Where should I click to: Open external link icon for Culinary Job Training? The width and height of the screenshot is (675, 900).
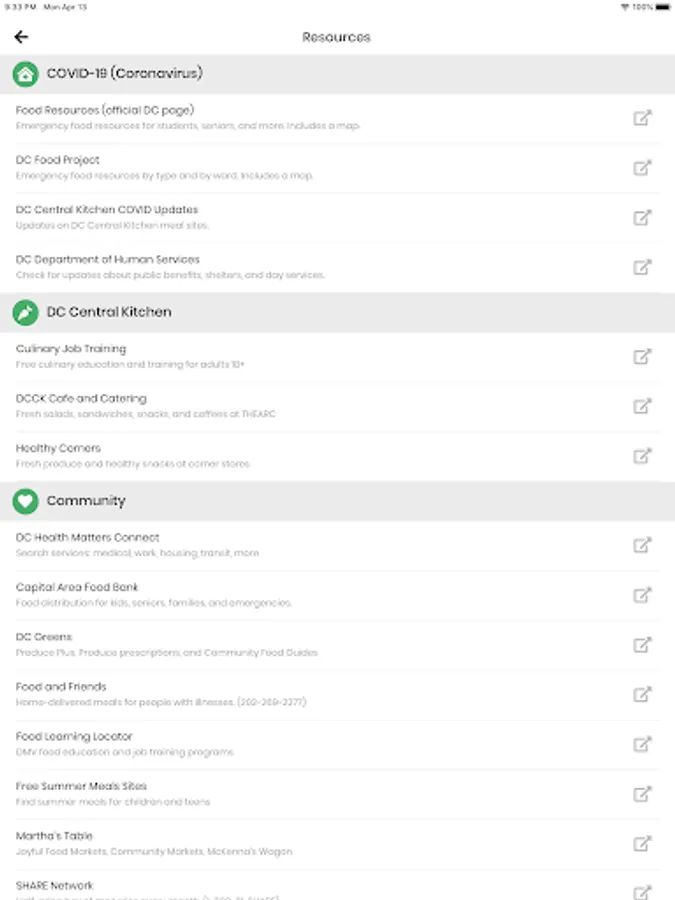642,357
